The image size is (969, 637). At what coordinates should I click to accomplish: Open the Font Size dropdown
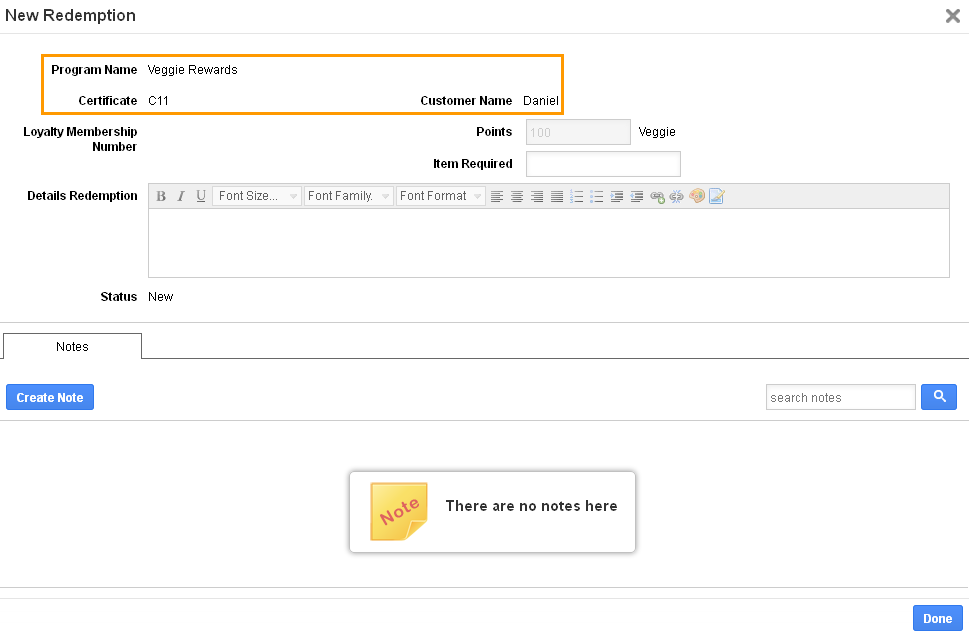coord(256,196)
